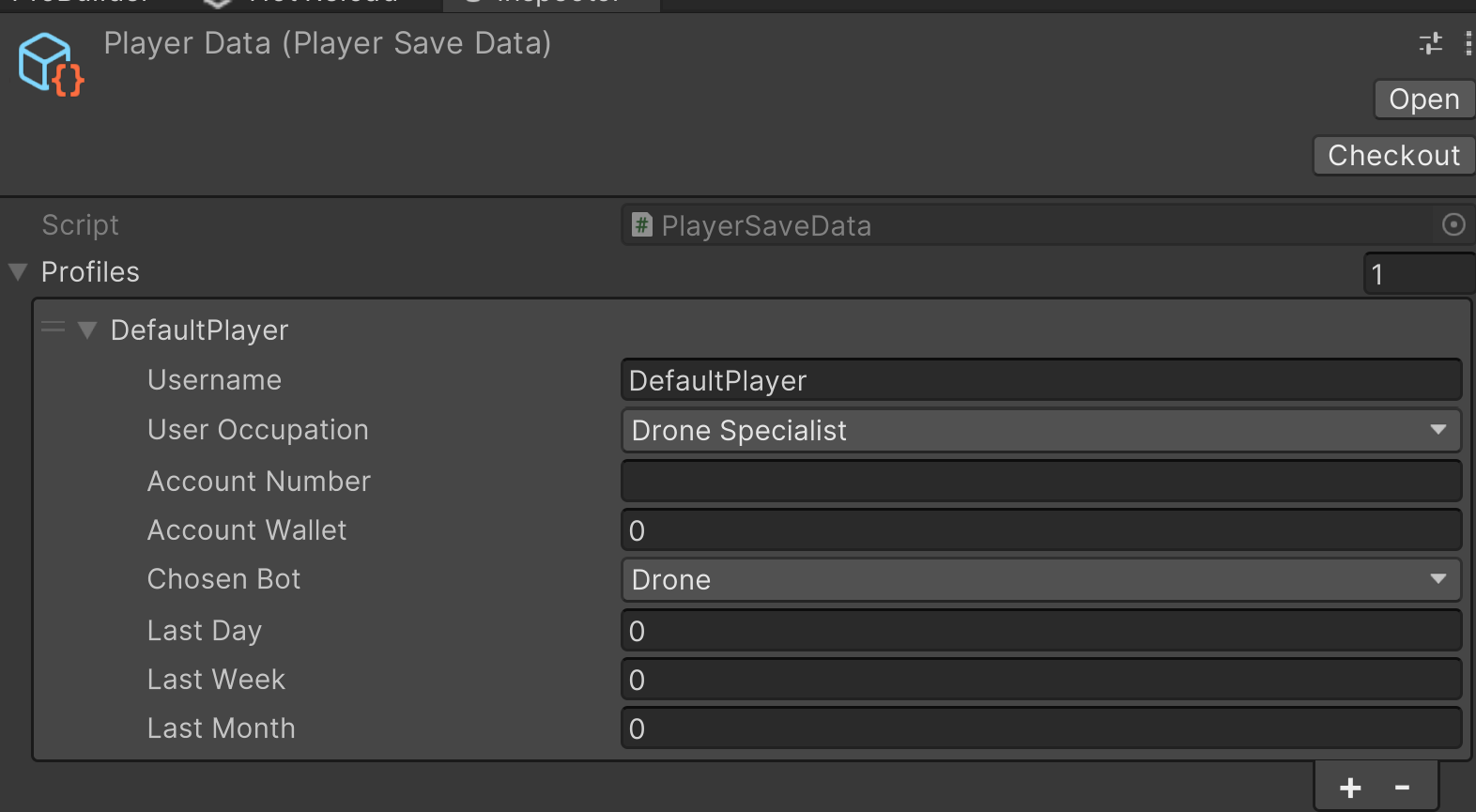The height and width of the screenshot is (812, 1476).
Task: Click the Last Day value field
Action: click(x=1041, y=631)
